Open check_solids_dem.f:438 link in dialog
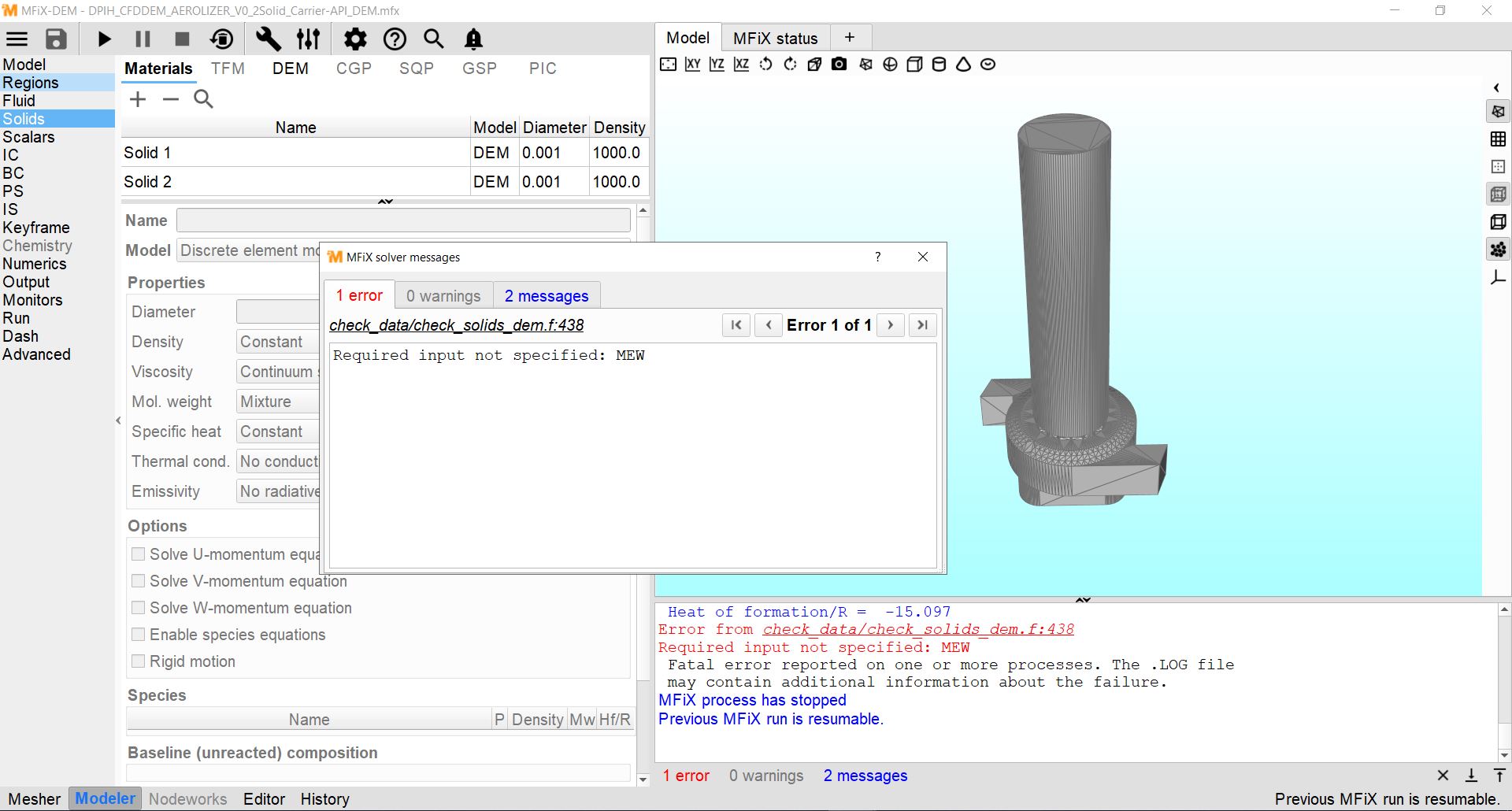1512x811 pixels. 457,325
